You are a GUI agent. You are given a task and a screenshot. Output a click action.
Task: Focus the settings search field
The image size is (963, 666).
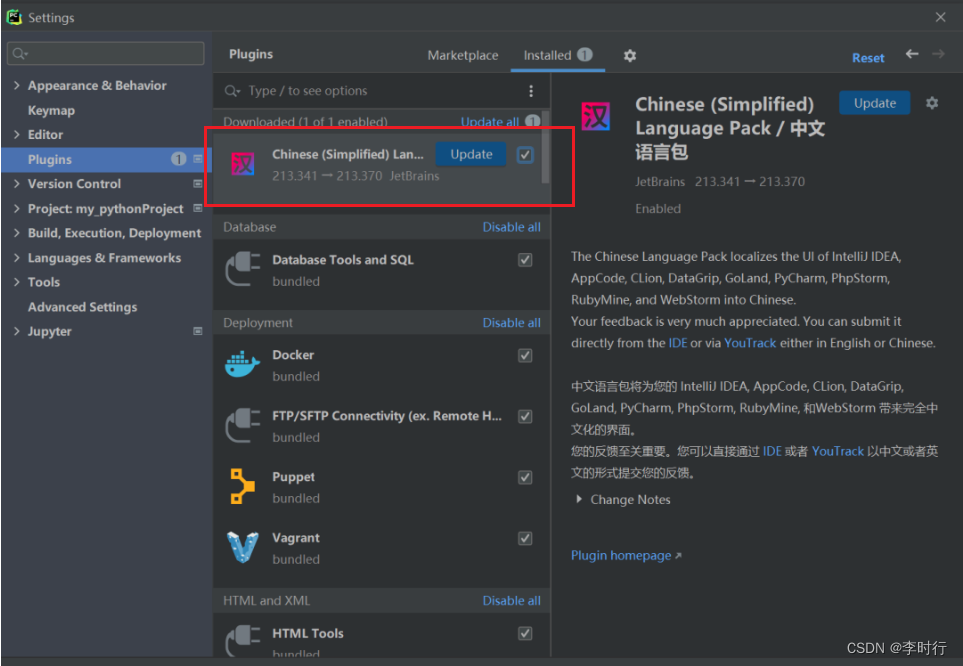106,53
